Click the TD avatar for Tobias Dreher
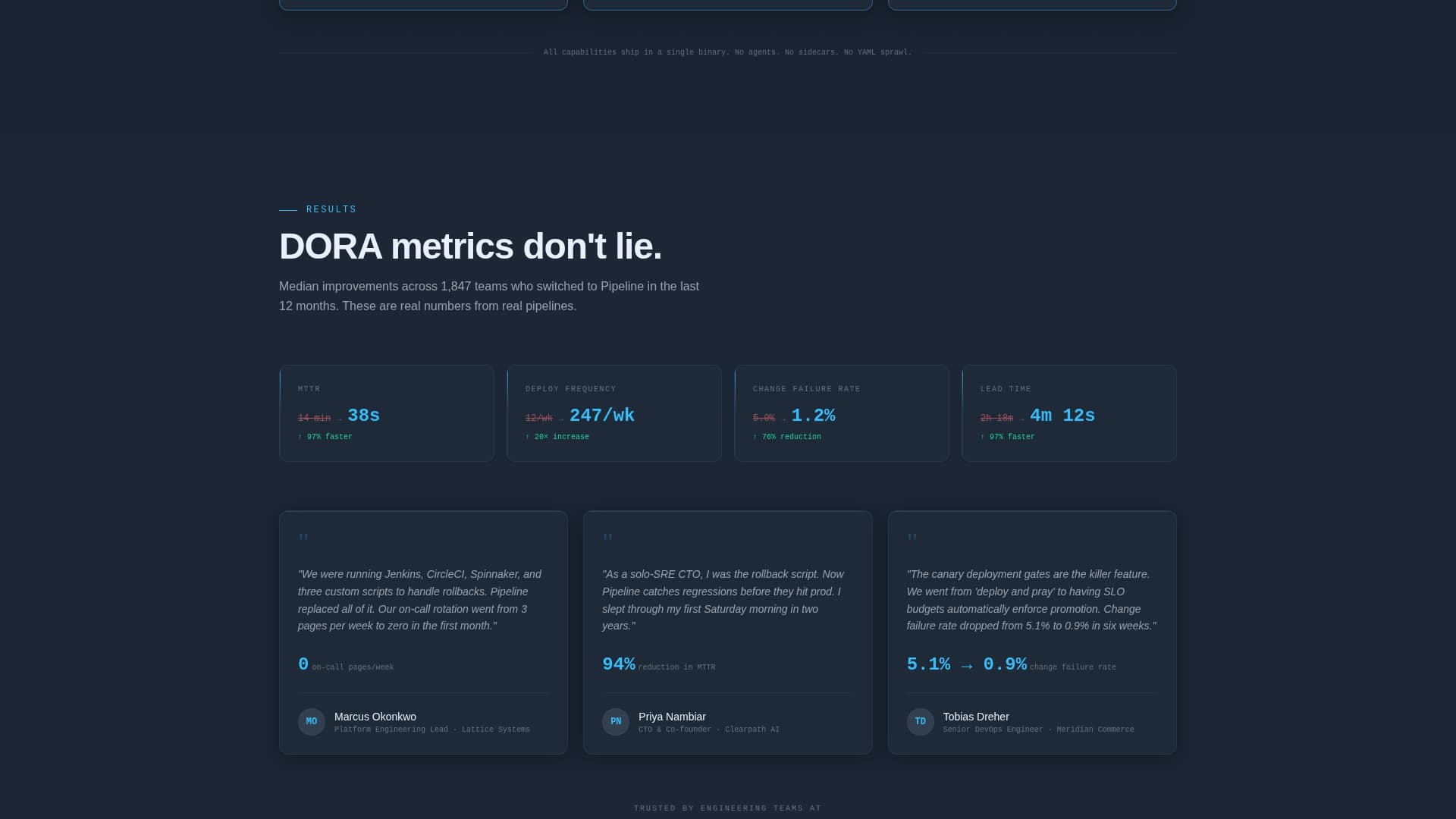This screenshot has height=819, width=1456. (x=920, y=722)
